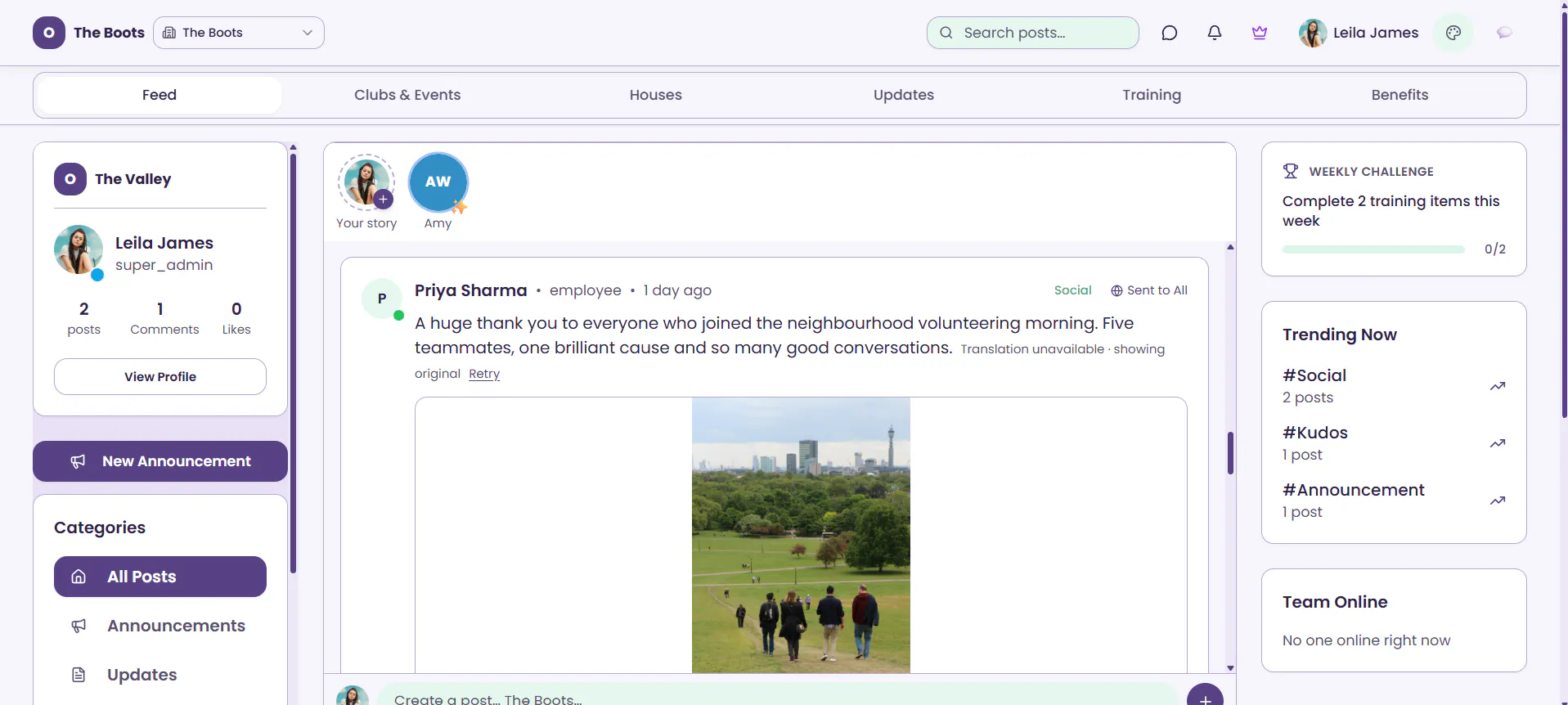The image size is (1568, 705).
Task: Open Amy's story bubble
Action: [438, 182]
